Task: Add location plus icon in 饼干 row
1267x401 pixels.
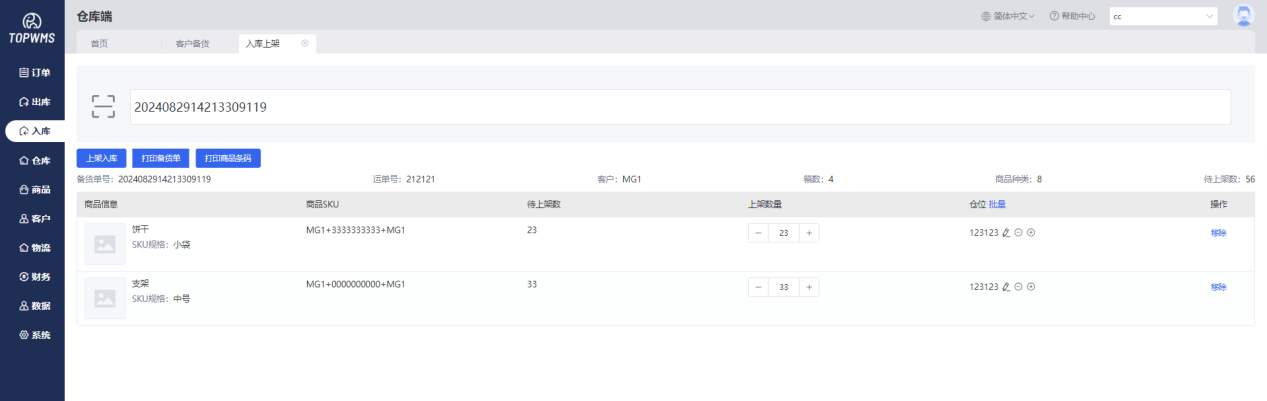Action: pyautogui.click(x=1031, y=233)
